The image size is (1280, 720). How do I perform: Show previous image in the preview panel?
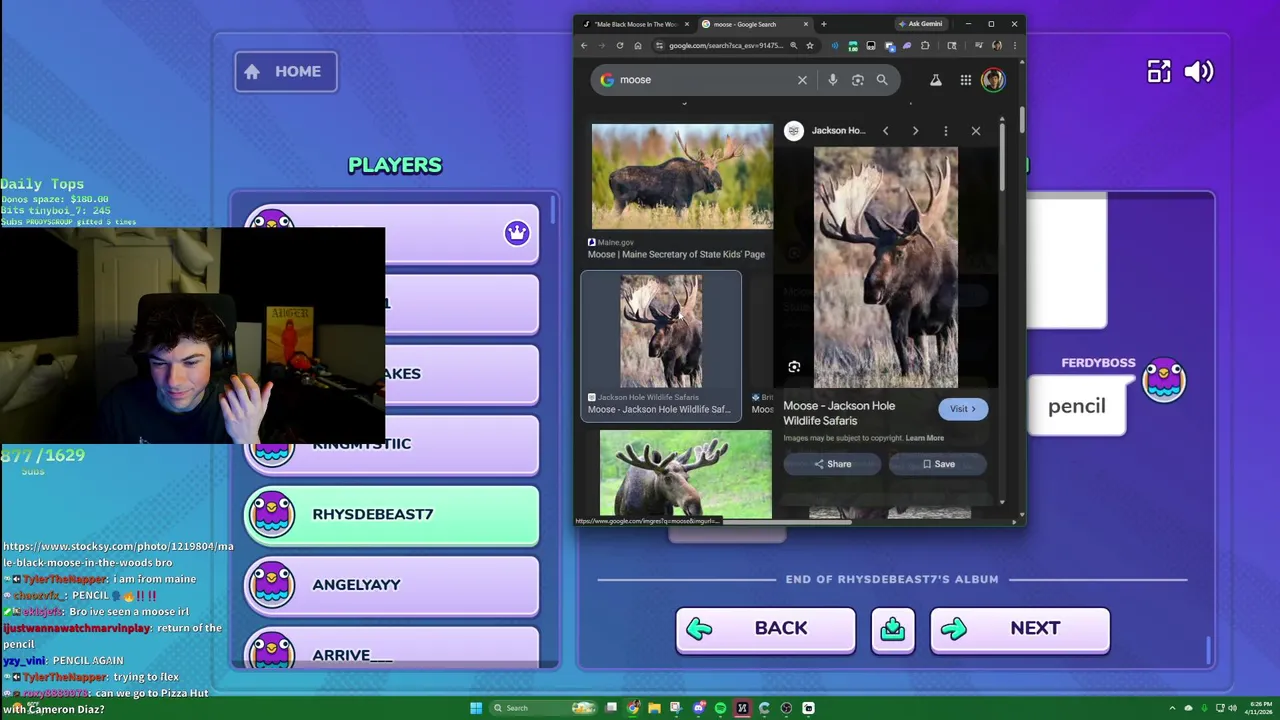[x=885, y=131]
